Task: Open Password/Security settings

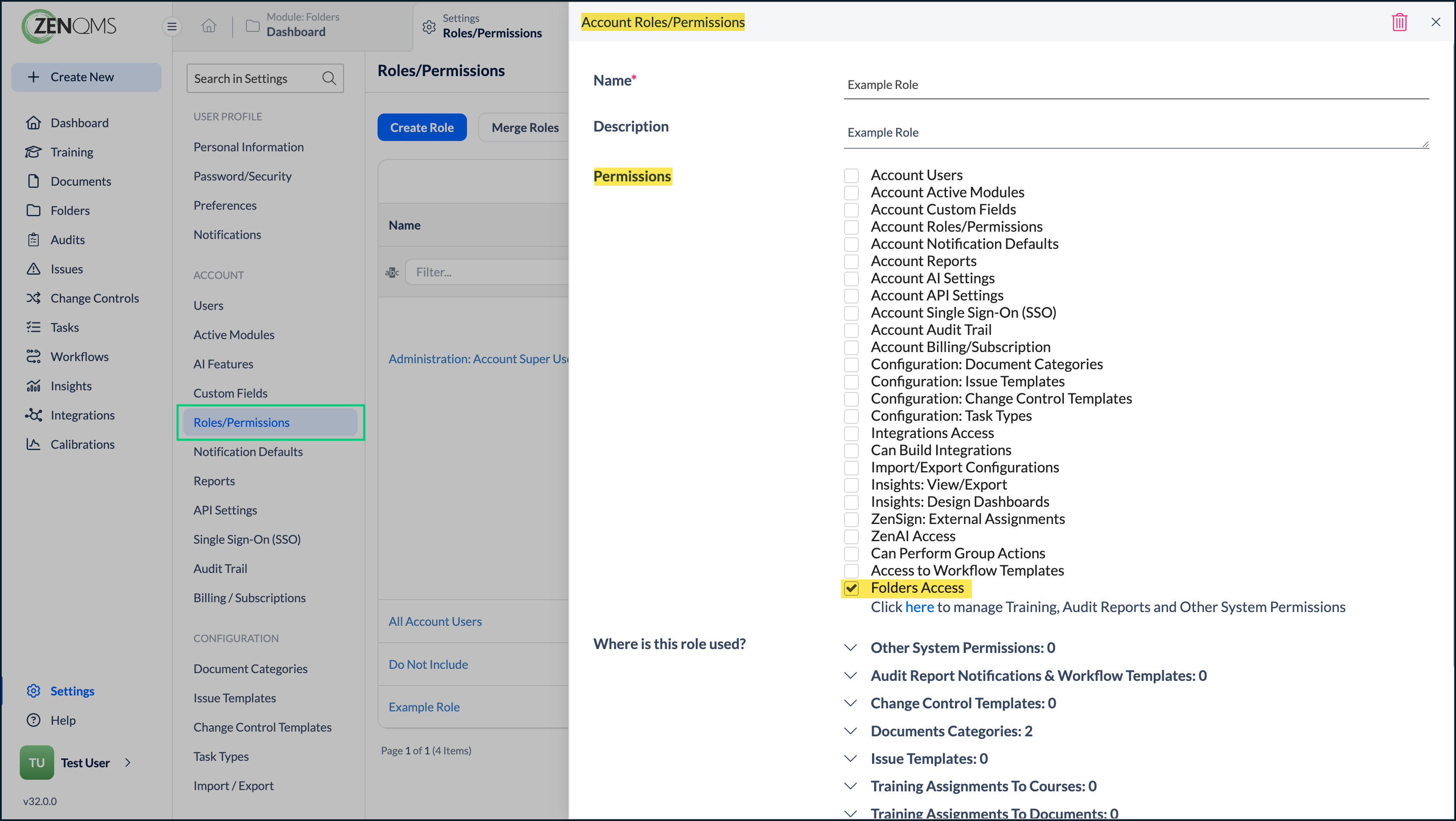Action: 243,176
